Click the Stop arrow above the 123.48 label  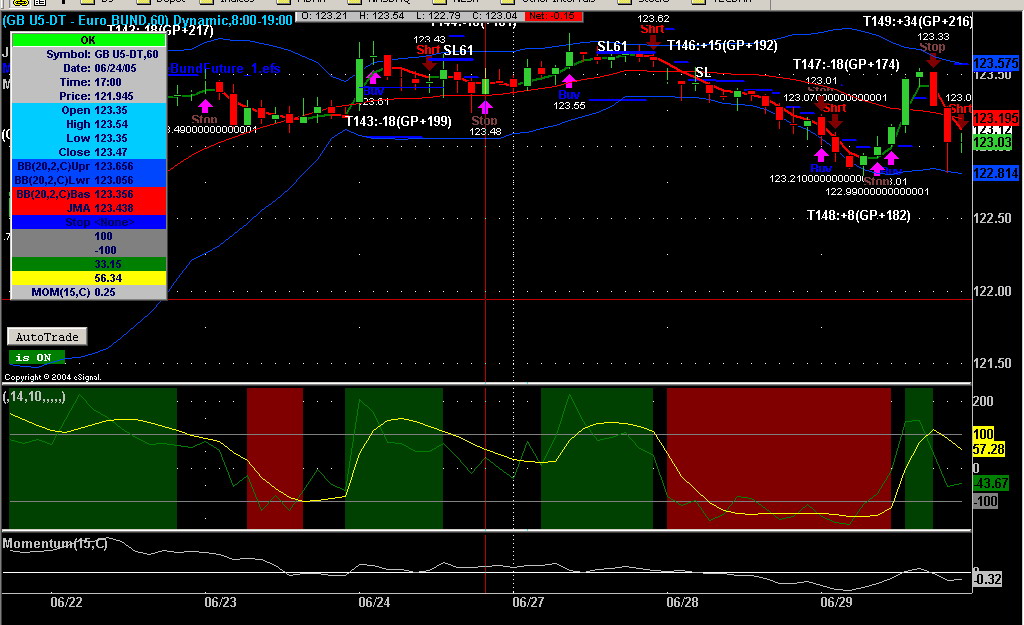coord(485,106)
